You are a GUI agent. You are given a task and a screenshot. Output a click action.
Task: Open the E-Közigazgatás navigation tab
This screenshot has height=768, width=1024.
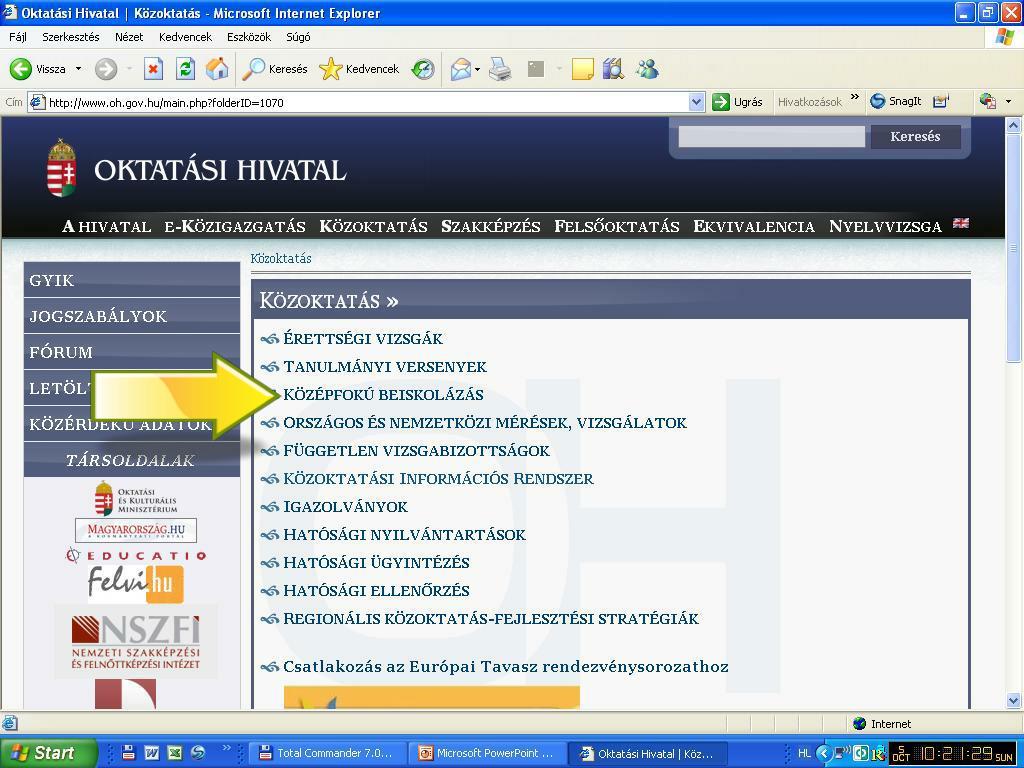point(235,227)
